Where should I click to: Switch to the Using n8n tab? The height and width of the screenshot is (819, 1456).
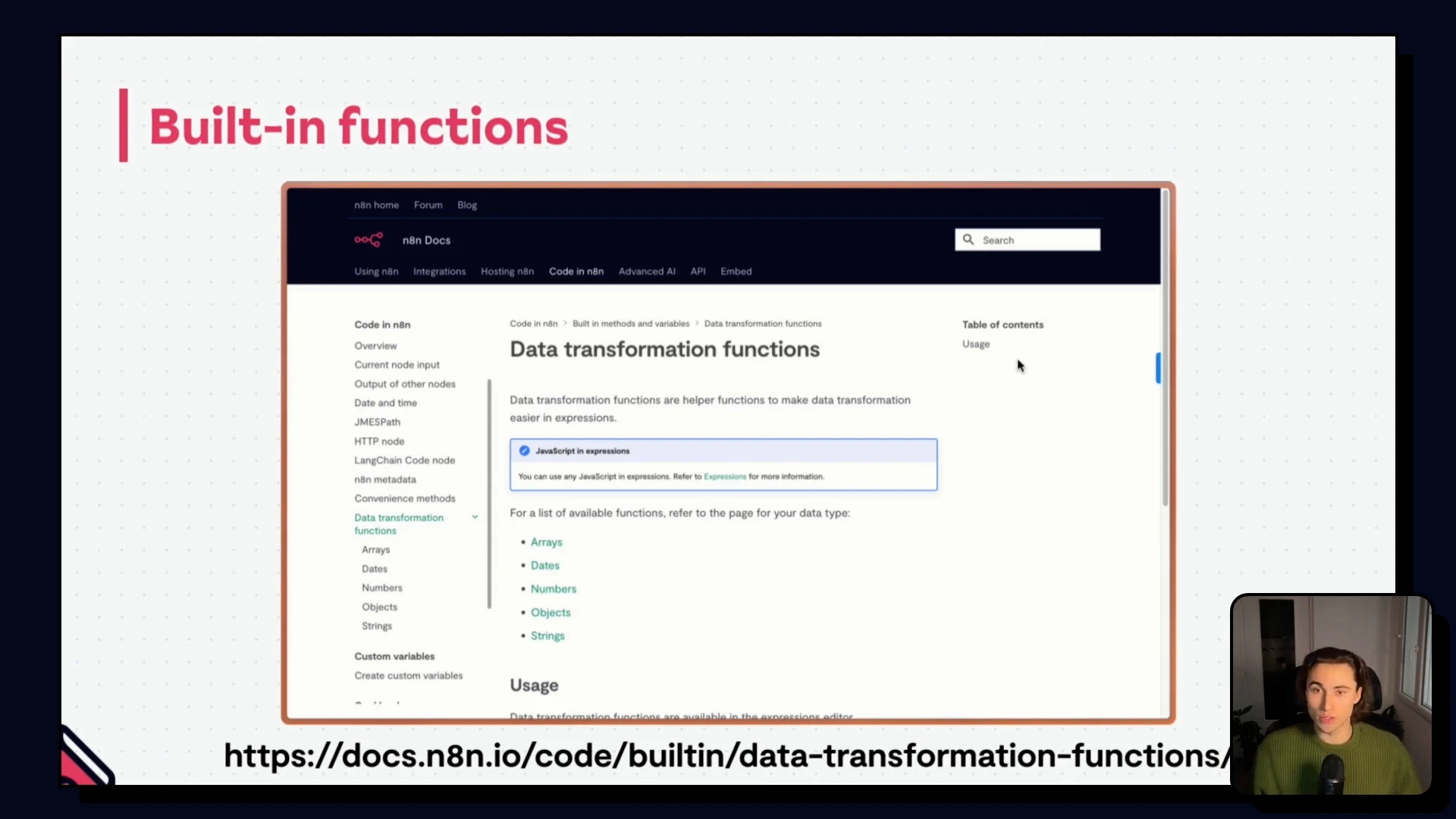click(376, 271)
